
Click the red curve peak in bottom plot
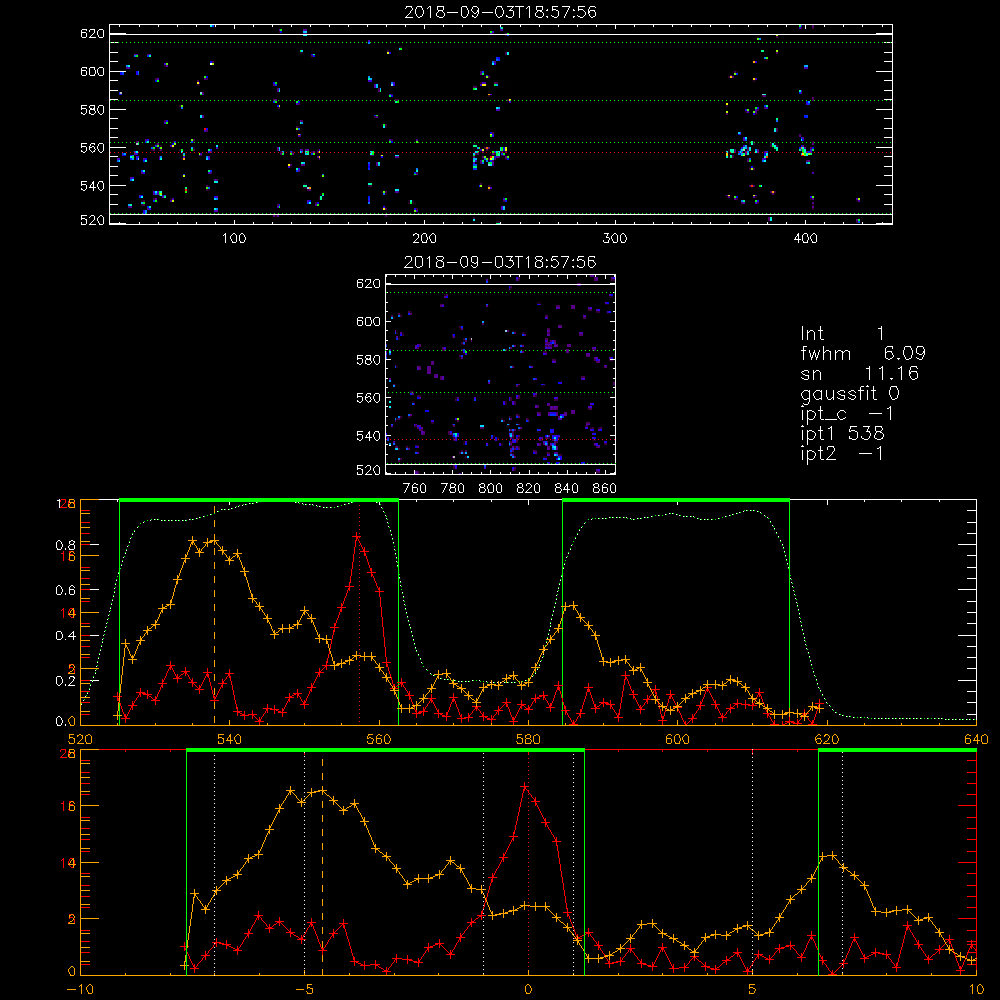(x=525, y=787)
